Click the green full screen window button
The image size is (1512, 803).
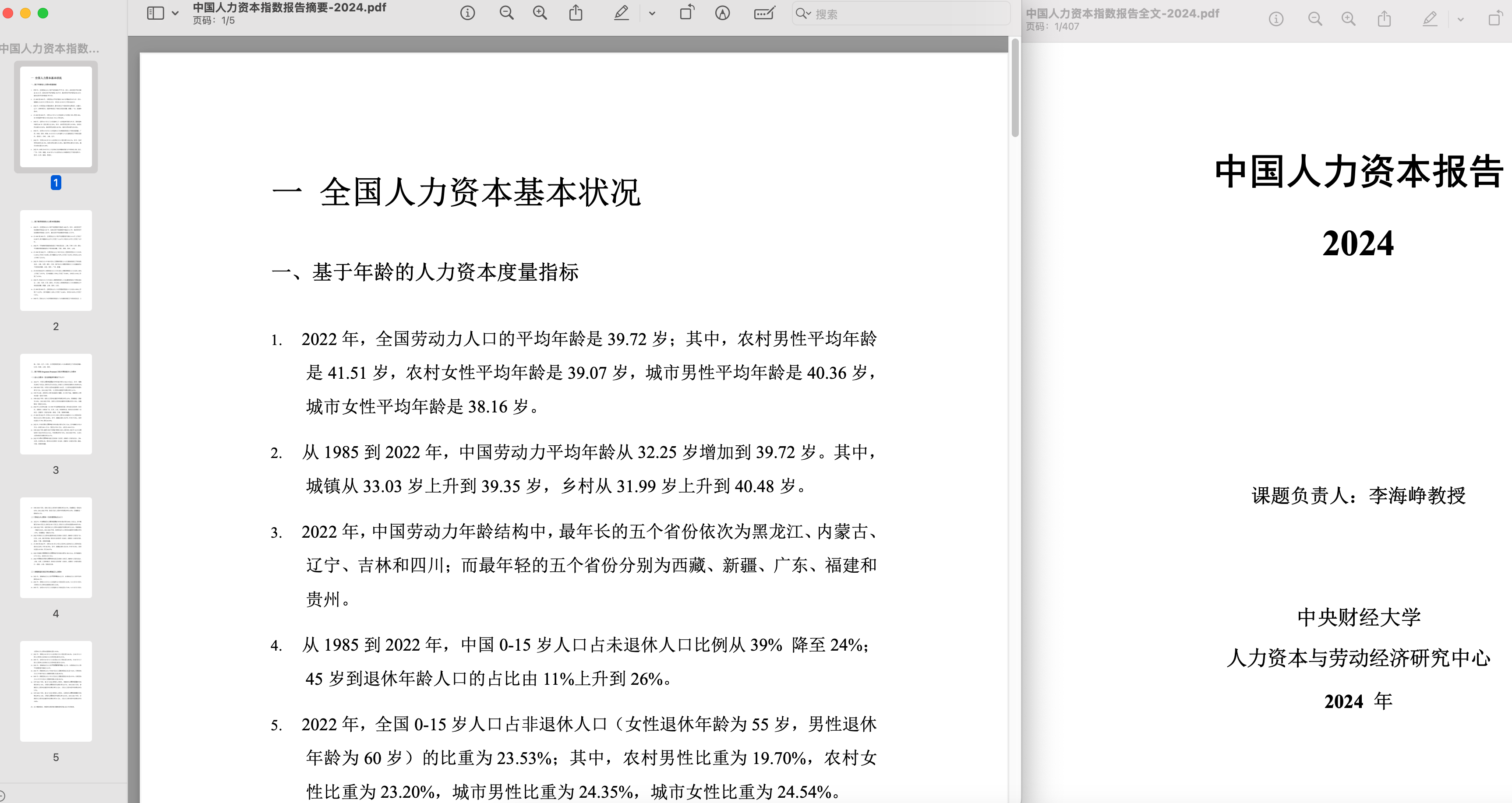pos(43,13)
